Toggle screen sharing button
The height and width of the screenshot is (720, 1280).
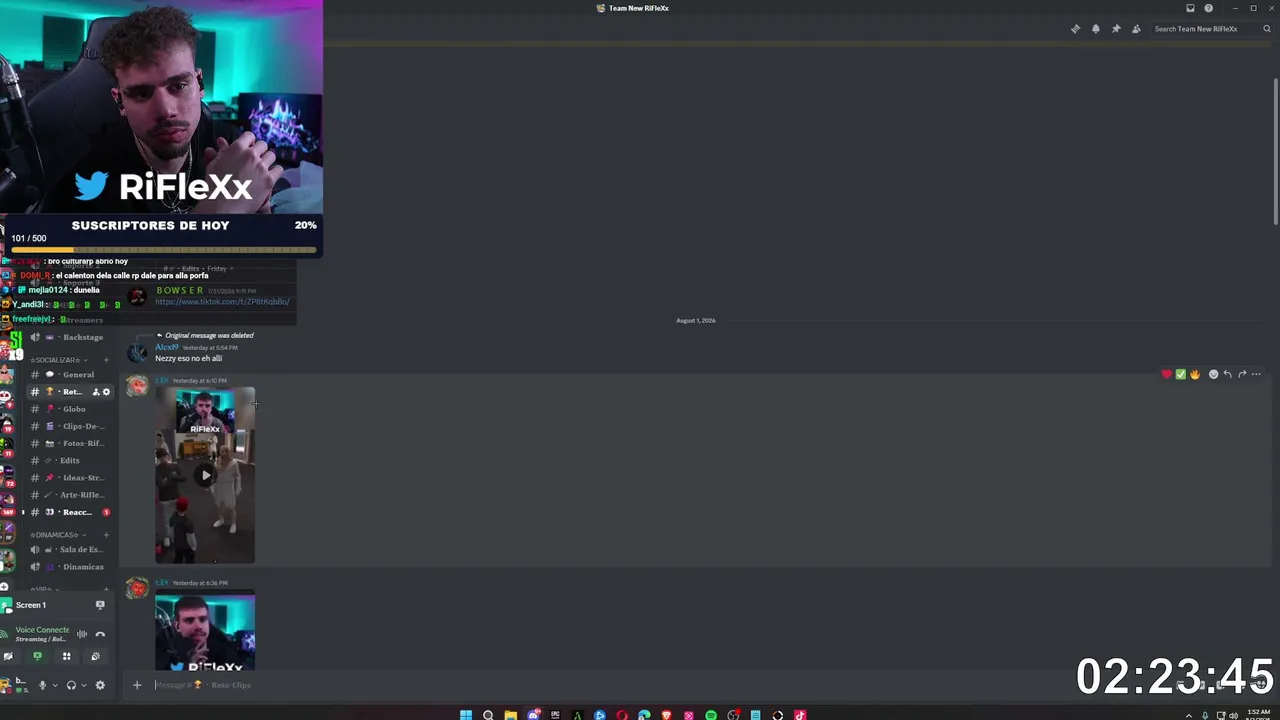coord(37,656)
